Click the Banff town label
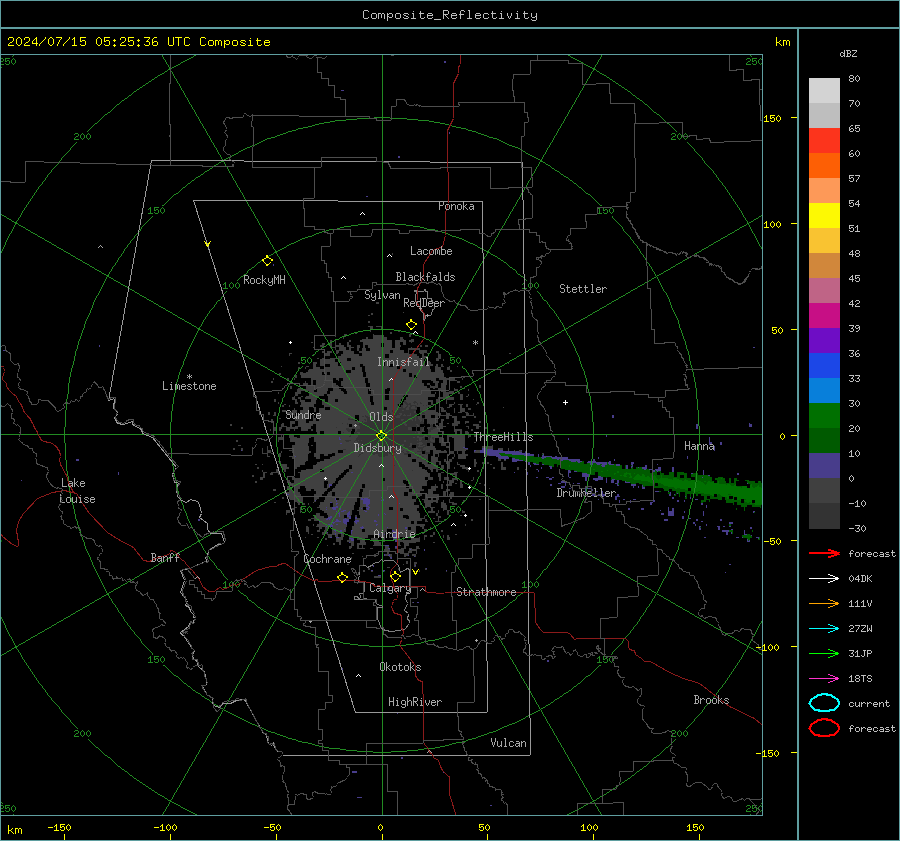The image size is (900, 841). coord(165,558)
